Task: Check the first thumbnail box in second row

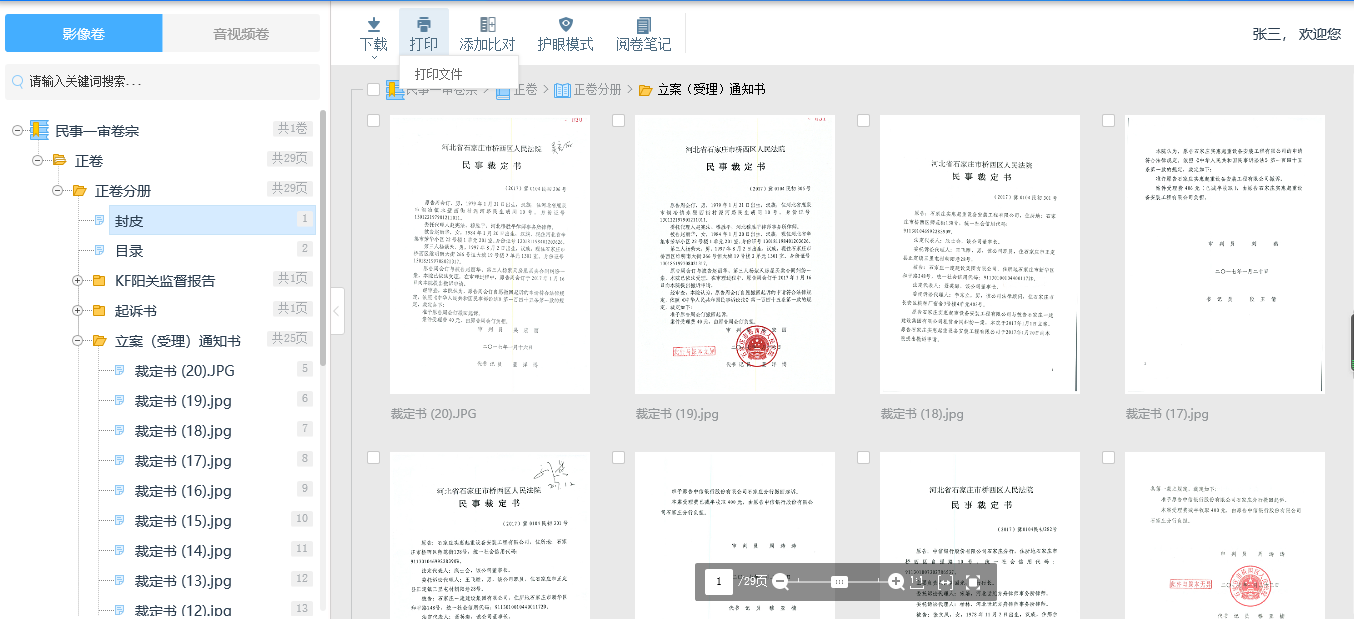Action: click(x=374, y=457)
